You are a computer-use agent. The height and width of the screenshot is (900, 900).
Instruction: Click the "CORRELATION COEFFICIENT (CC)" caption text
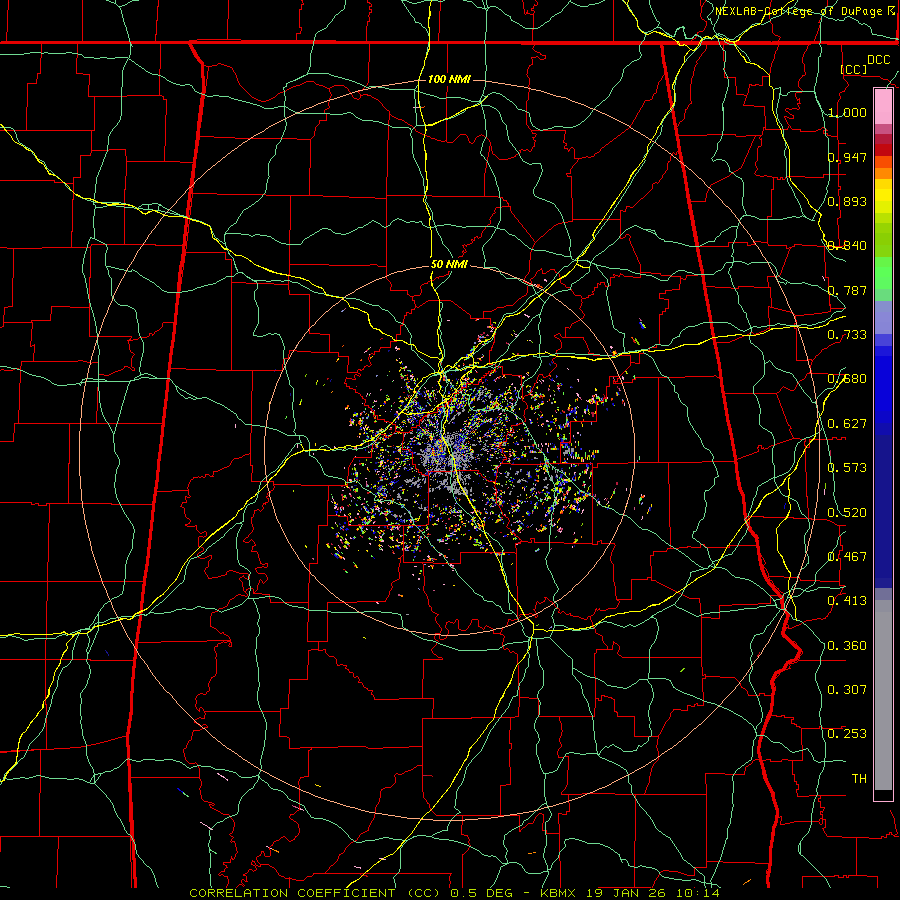tap(315, 893)
